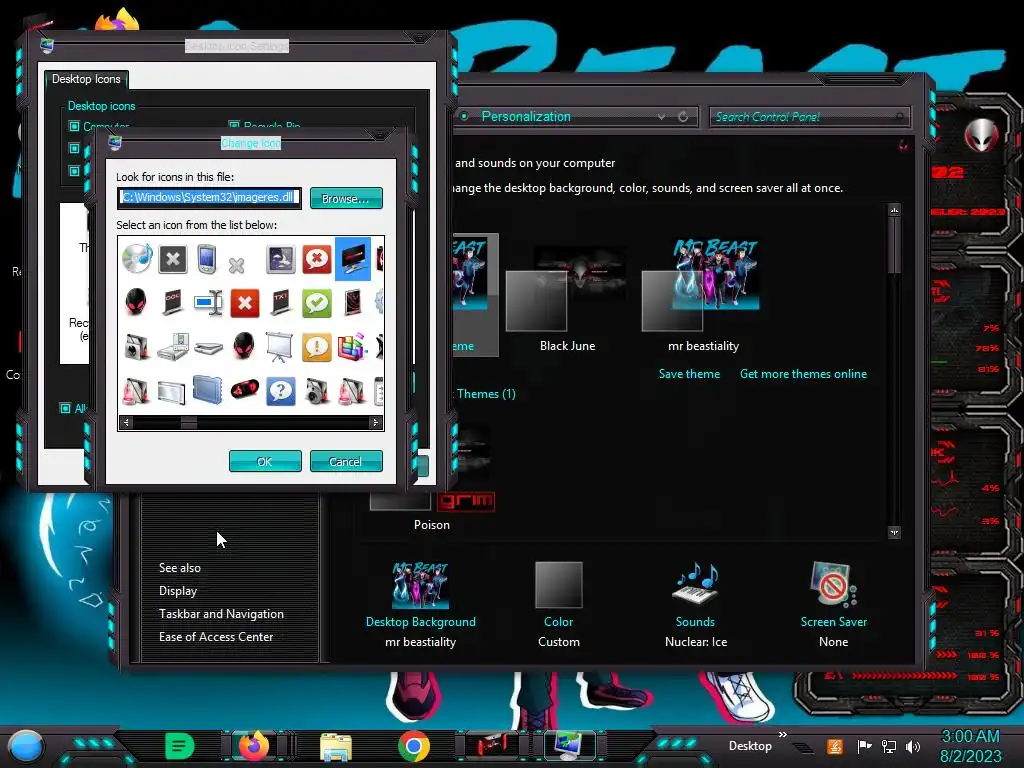Open the volume speaker tray icon
This screenshot has height=768, width=1024.
click(913, 746)
